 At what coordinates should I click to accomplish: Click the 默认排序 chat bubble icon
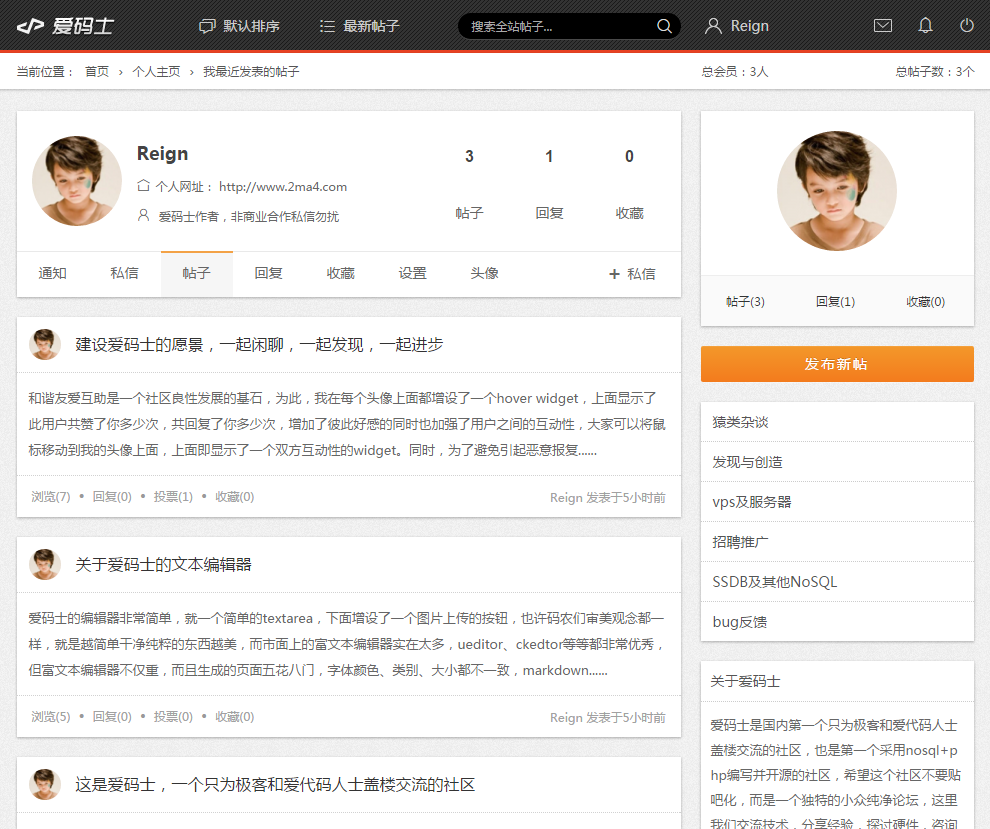[x=207, y=26]
